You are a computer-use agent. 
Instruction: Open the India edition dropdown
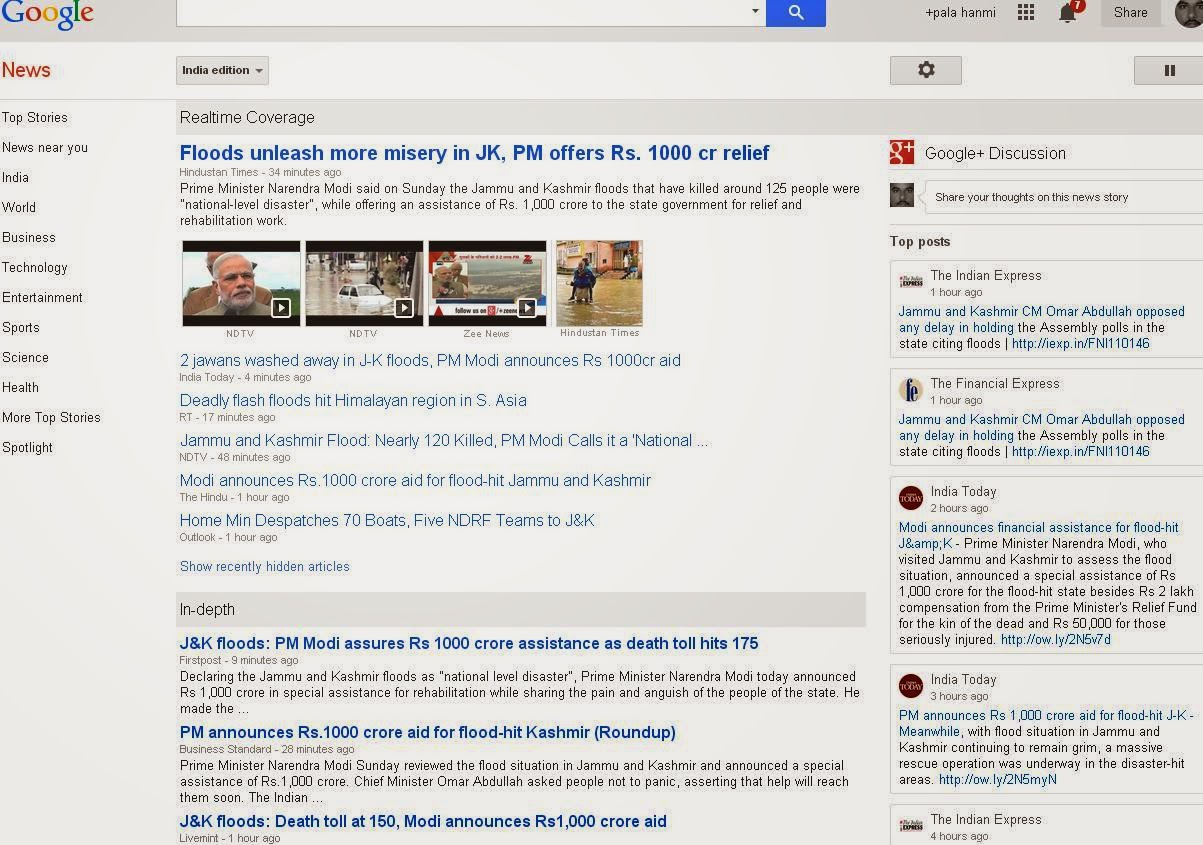point(222,70)
